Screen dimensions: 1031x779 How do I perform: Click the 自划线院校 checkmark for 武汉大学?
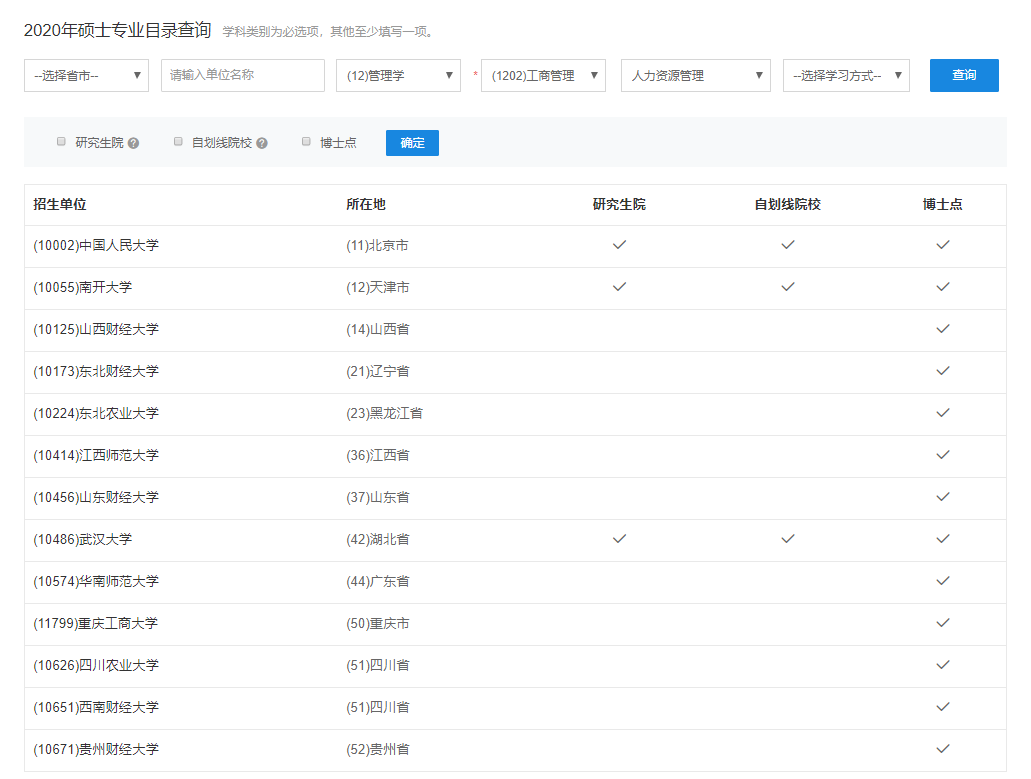[x=787, y=538]
